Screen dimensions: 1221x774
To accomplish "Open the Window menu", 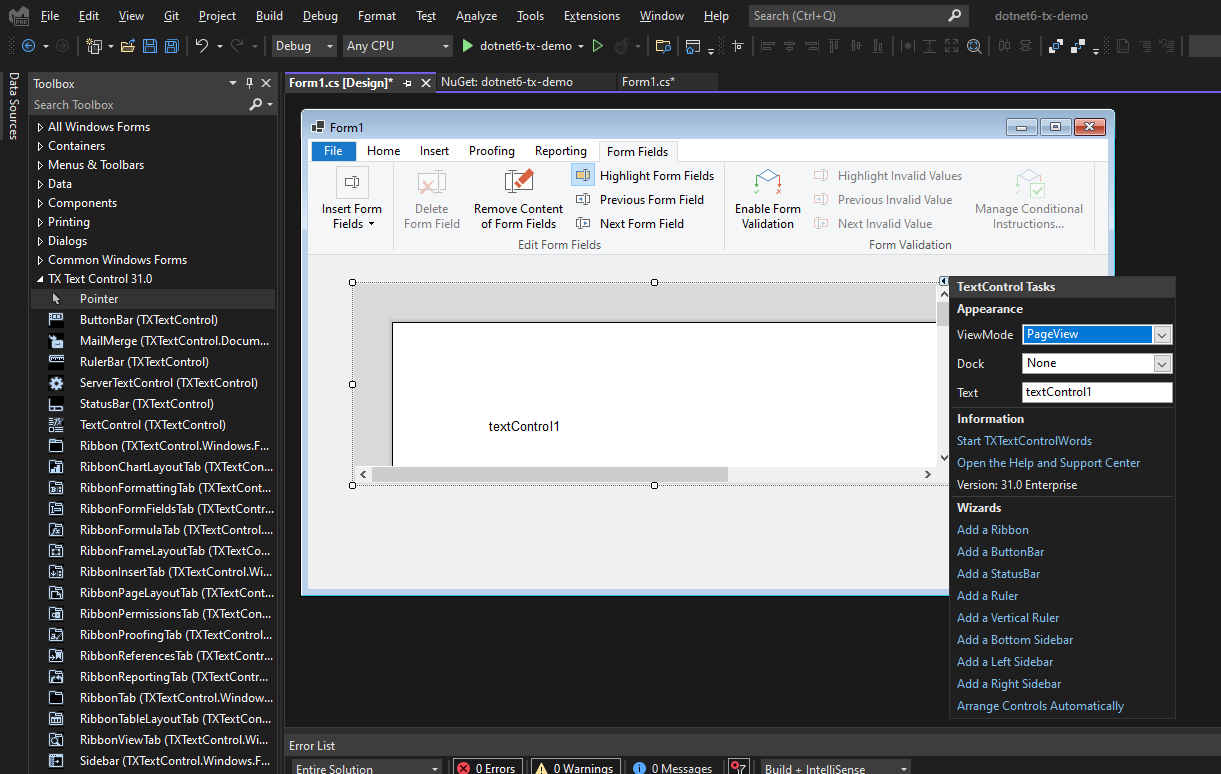I will click(661, 16).
